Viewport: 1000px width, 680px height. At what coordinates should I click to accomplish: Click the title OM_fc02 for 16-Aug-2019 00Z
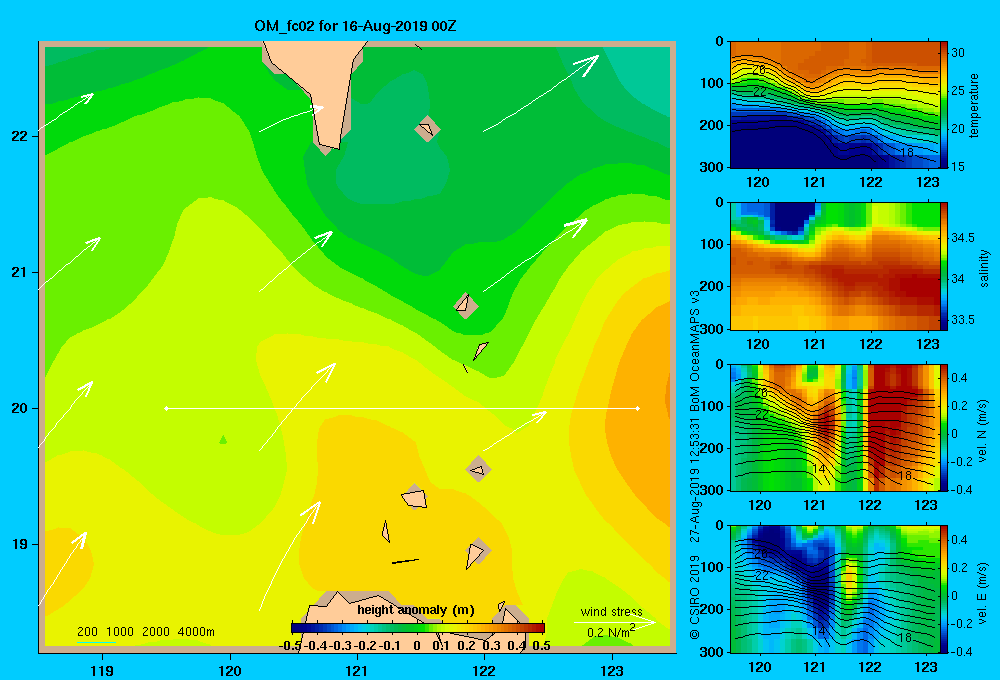tap(355, 26)
